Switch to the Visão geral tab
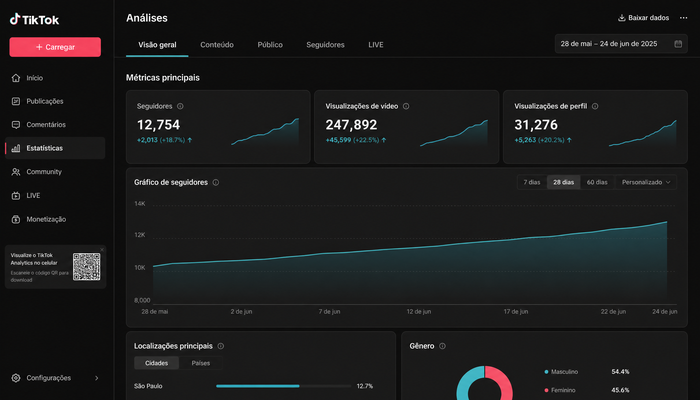Screen dimensions: 700x400 tap(157, 45)
